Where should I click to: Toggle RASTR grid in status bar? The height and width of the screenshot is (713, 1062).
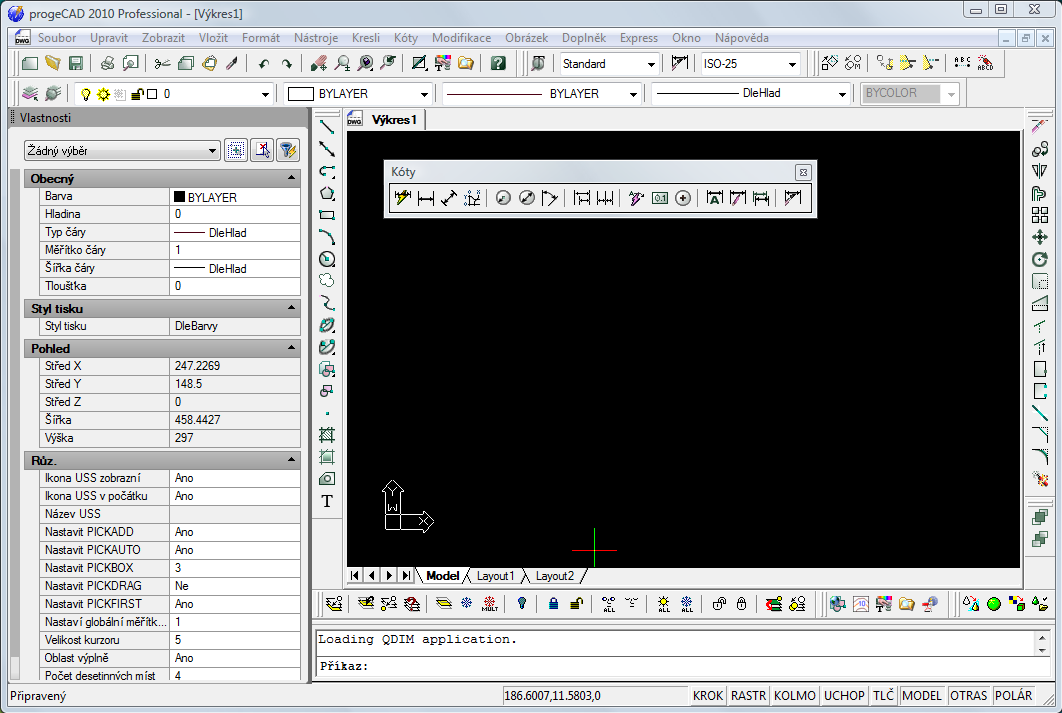[x=748, y=695]
